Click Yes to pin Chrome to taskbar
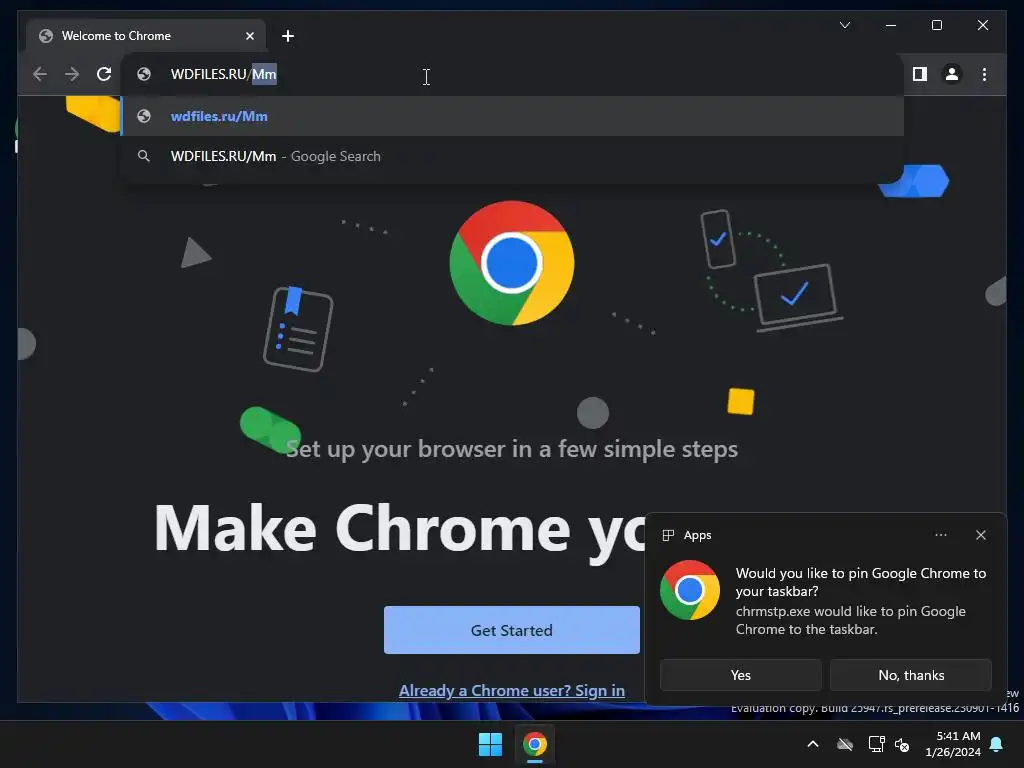Image resolution: width=1024 pixels, height=768 pixels. [x=741, y=675]
